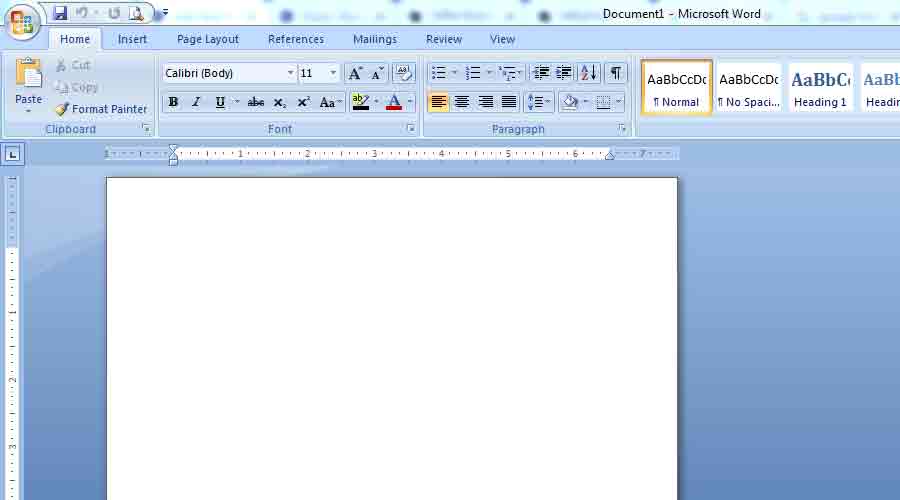Shrink the font size
Image resolution: width=900 pixels, height=500 pixels.
point(377,73)
